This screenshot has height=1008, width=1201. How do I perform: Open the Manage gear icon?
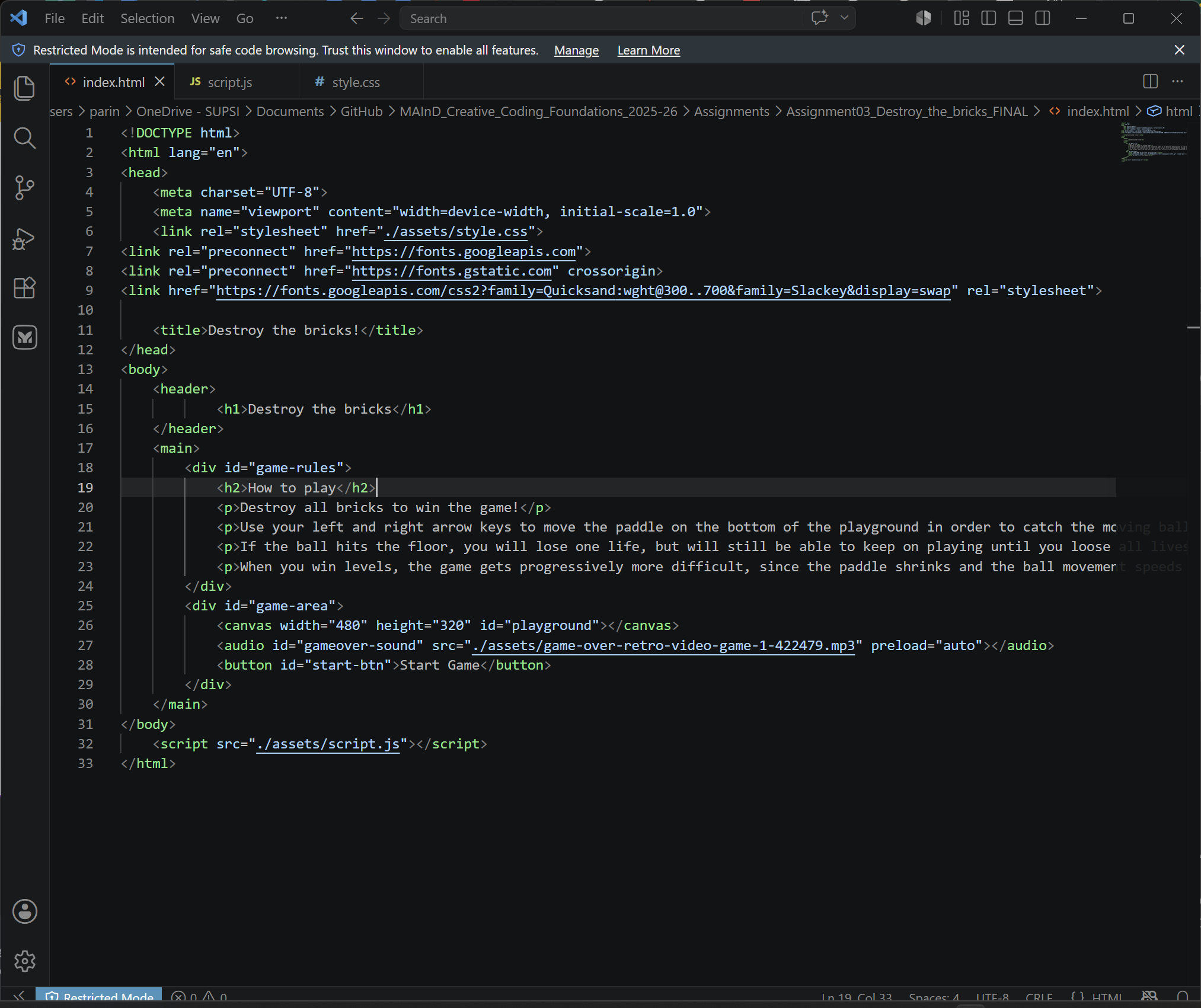pyautogui.click(x=24, y=961)
